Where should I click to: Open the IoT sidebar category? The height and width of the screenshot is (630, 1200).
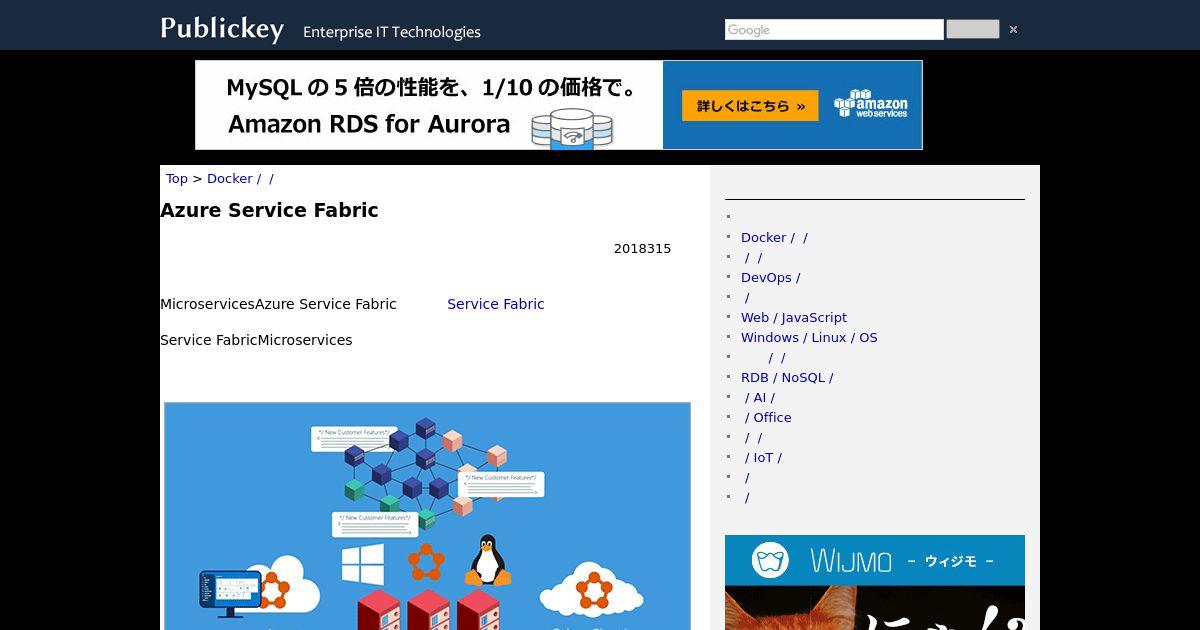763,457
